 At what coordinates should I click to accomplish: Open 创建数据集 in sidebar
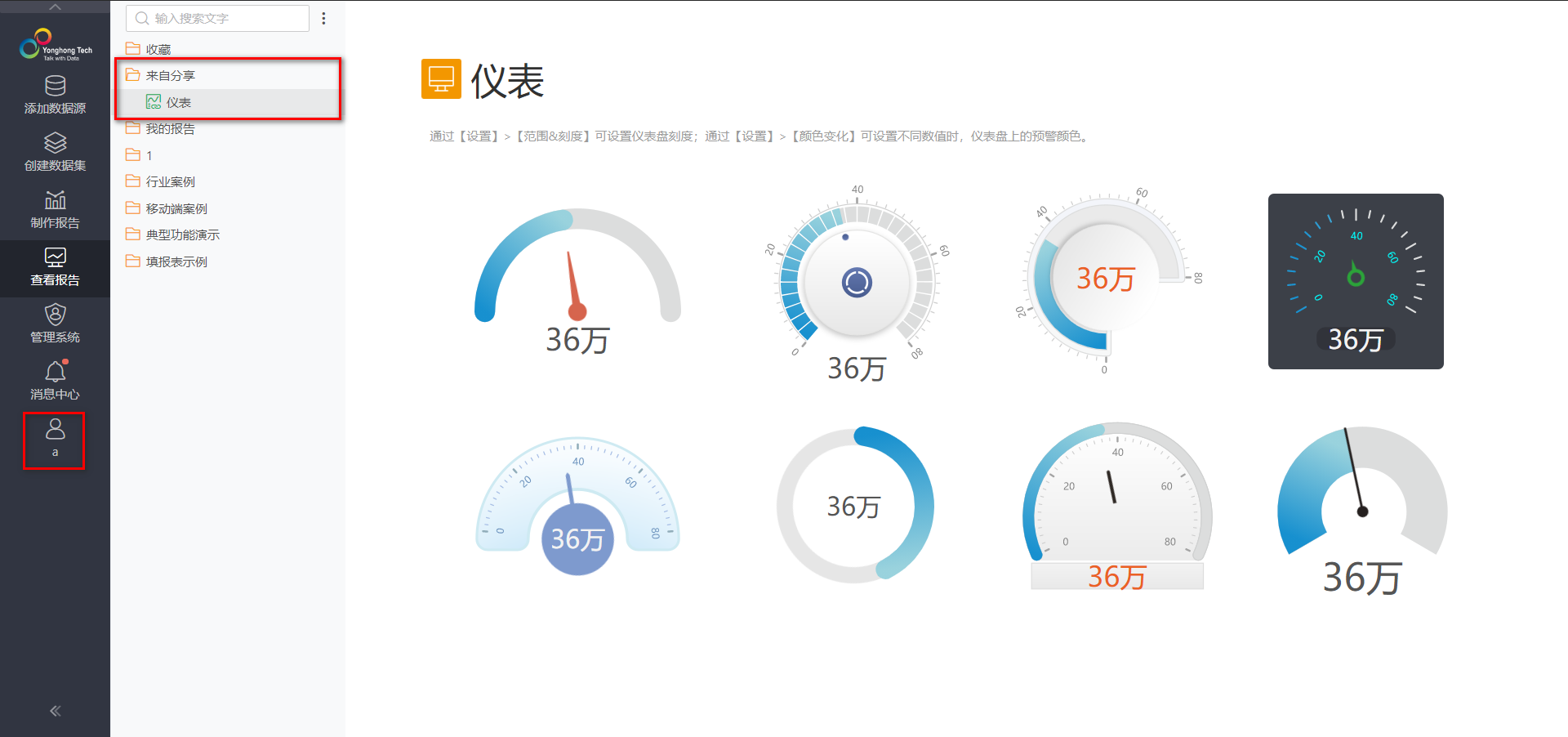[55, 153]
